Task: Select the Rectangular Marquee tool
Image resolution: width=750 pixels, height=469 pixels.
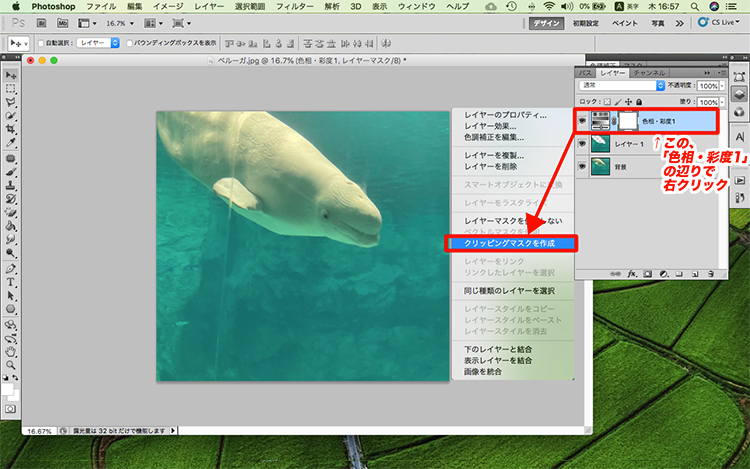Action: point(11,89)
